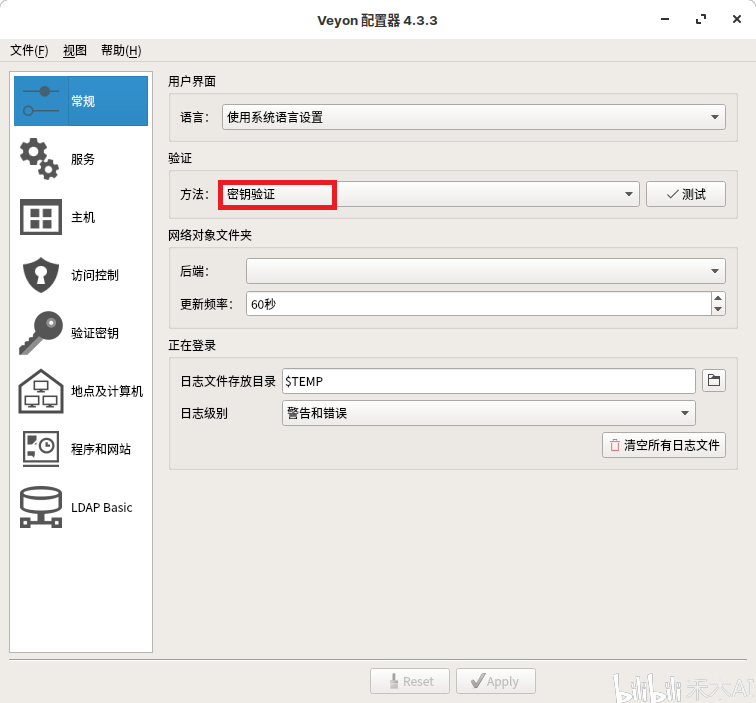756x703 pixels.
Task: Click into the 60秒 update frequency field
Action: (478, 304)
